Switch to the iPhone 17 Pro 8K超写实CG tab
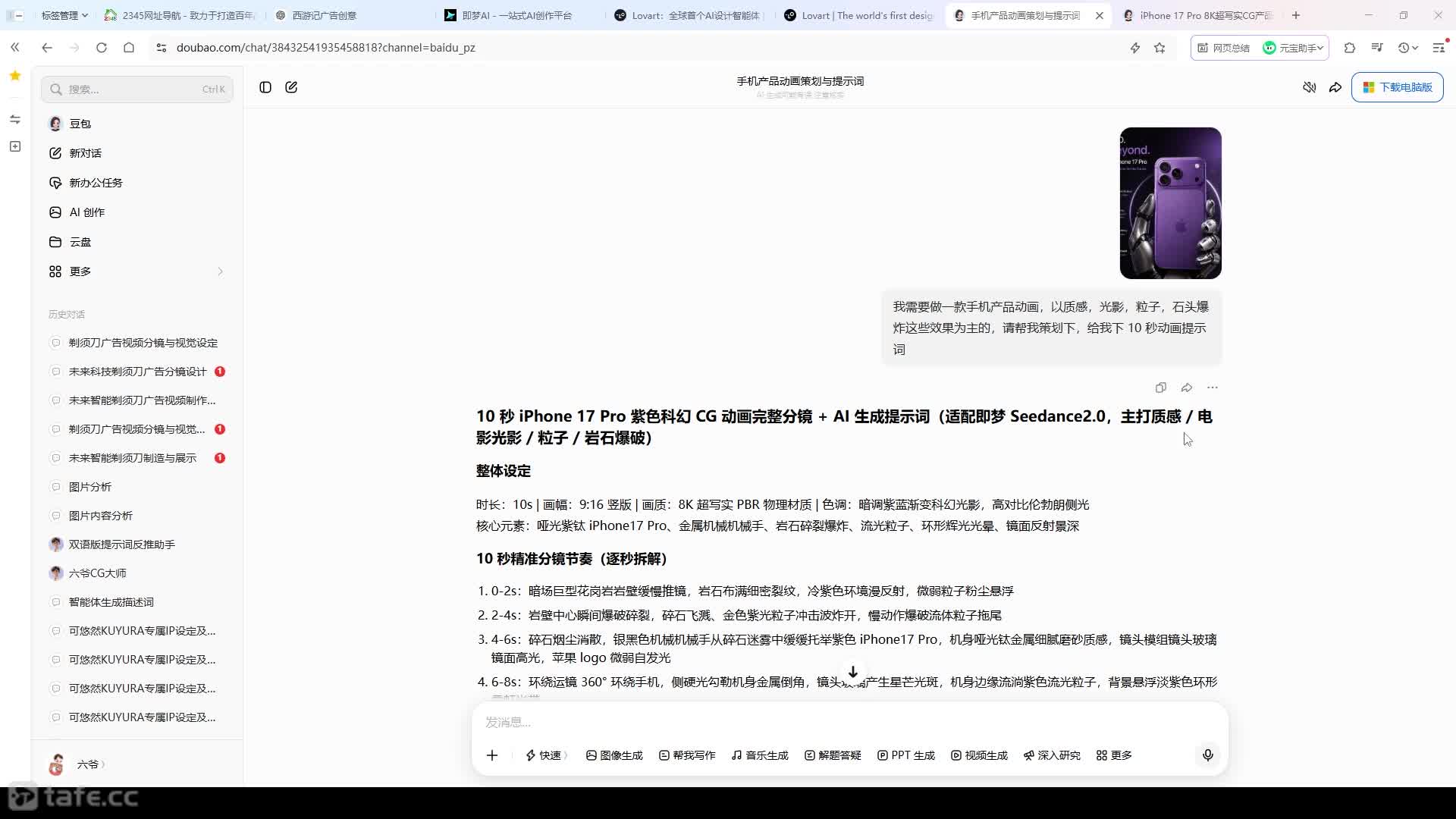The width and height of the screenshot is (1456, 819). tap(1198, 15)
